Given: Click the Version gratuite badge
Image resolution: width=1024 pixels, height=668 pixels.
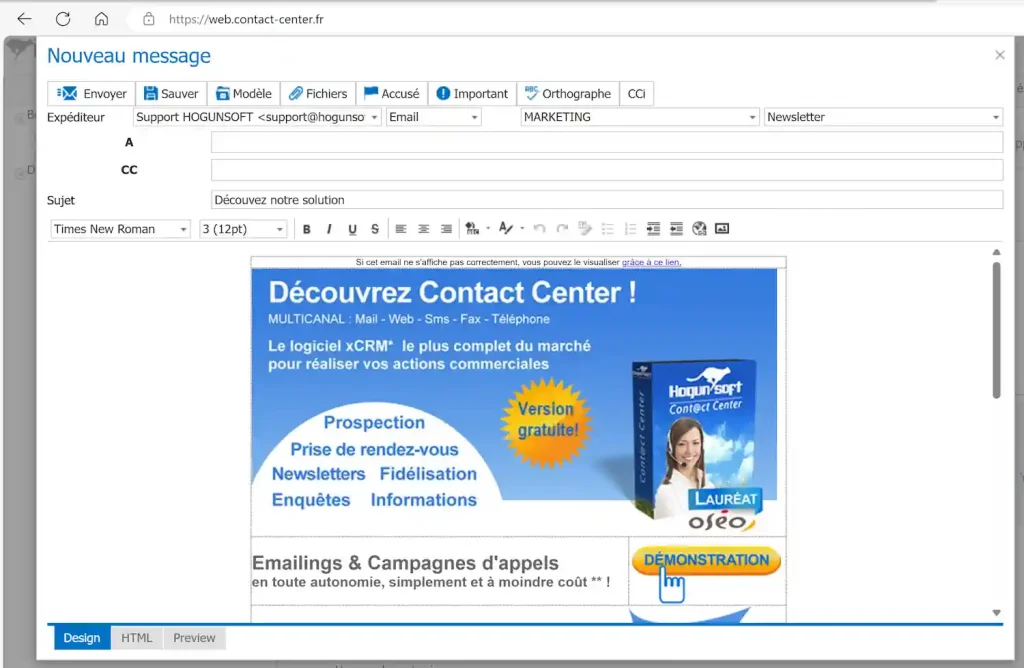Looking at the screenshot, I should (547, 422).
